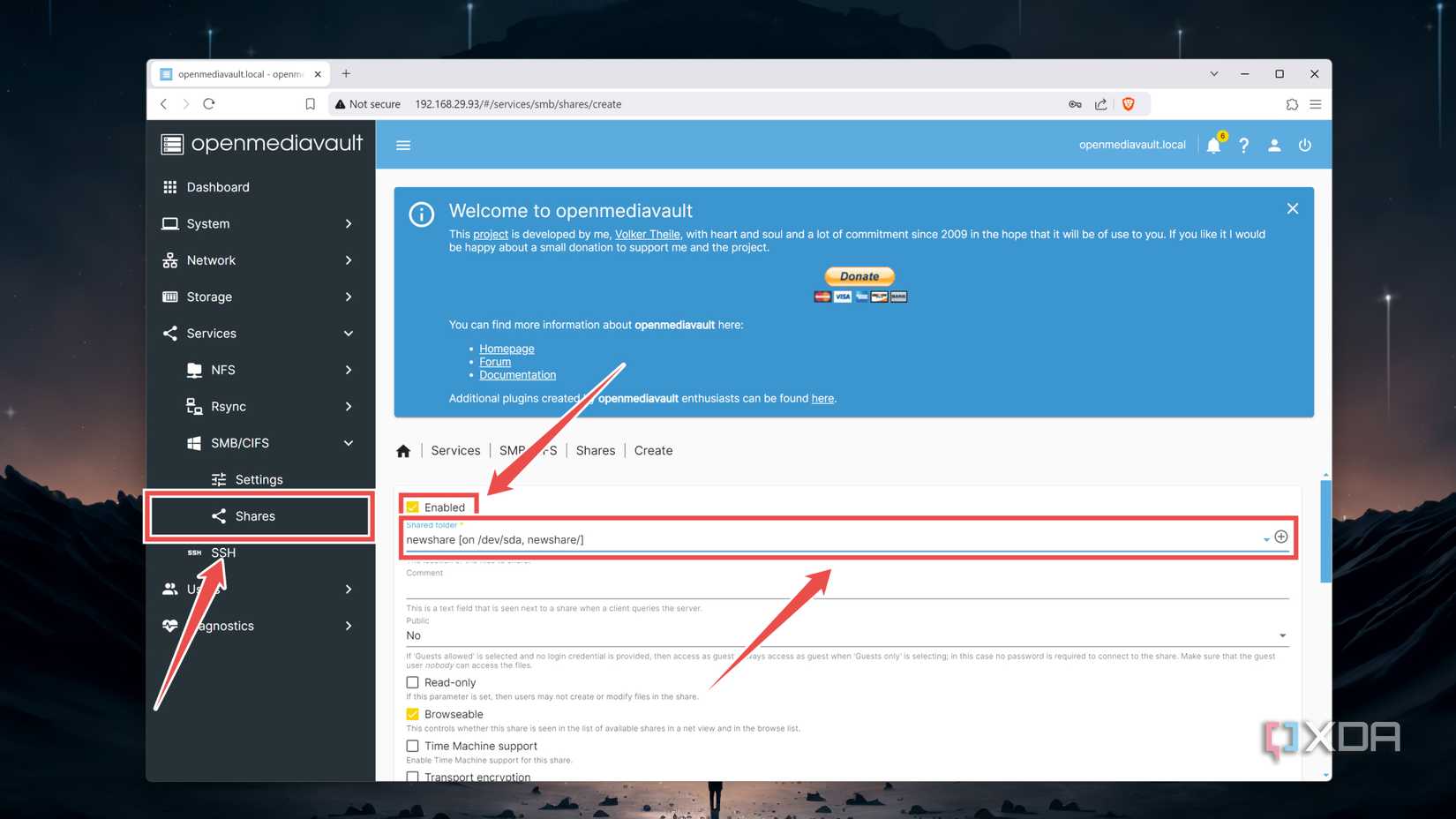Image resolution: width=1456 pixels, height=819 pixels.
Task: Click the openmediavault logo
Action: (x=262, y=144)
